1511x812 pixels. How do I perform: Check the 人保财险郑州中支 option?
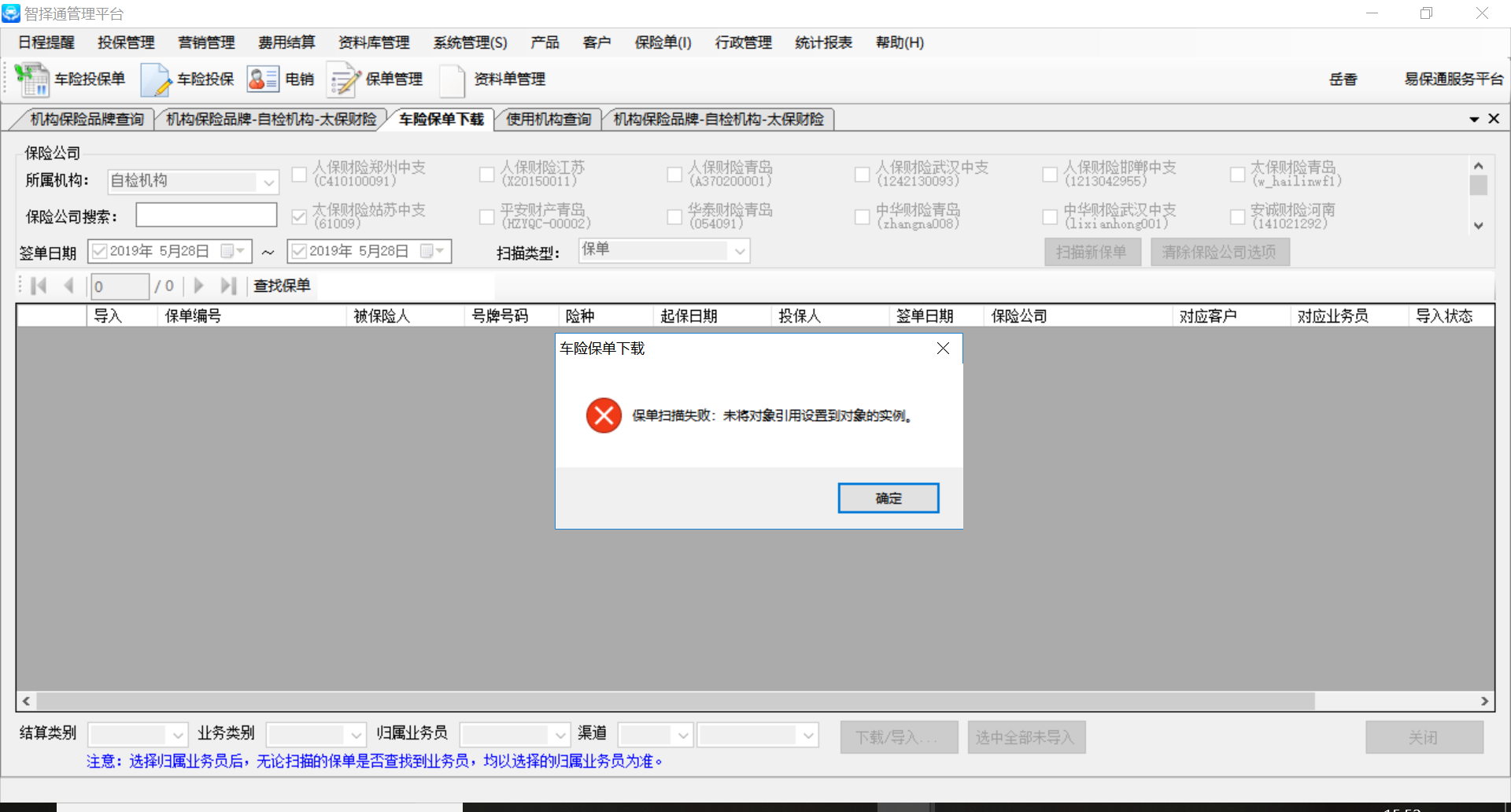299,174
